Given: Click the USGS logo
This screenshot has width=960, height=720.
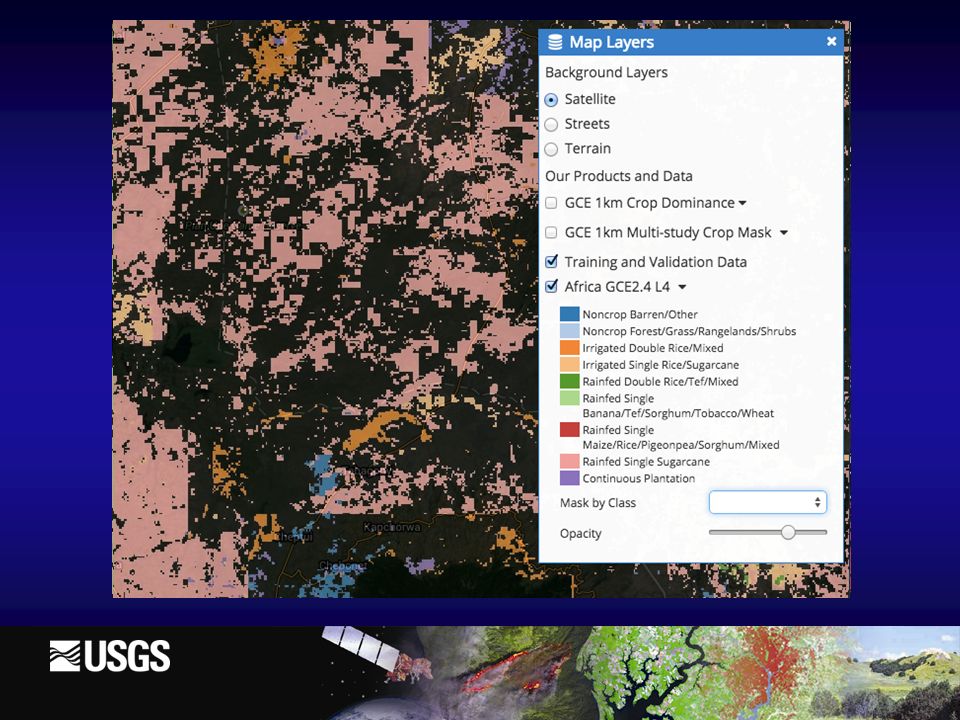Looking at the screenshot, I should pos(110,656).
